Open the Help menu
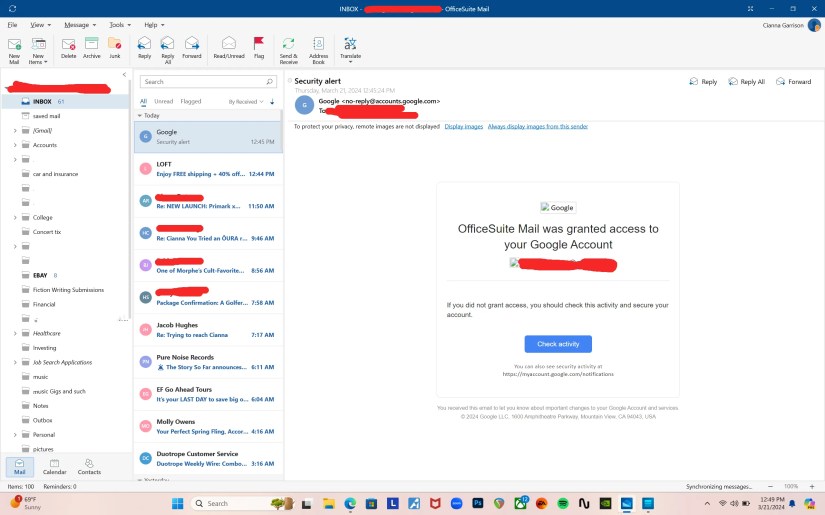 pyautogui.click(x=154, y=25)
